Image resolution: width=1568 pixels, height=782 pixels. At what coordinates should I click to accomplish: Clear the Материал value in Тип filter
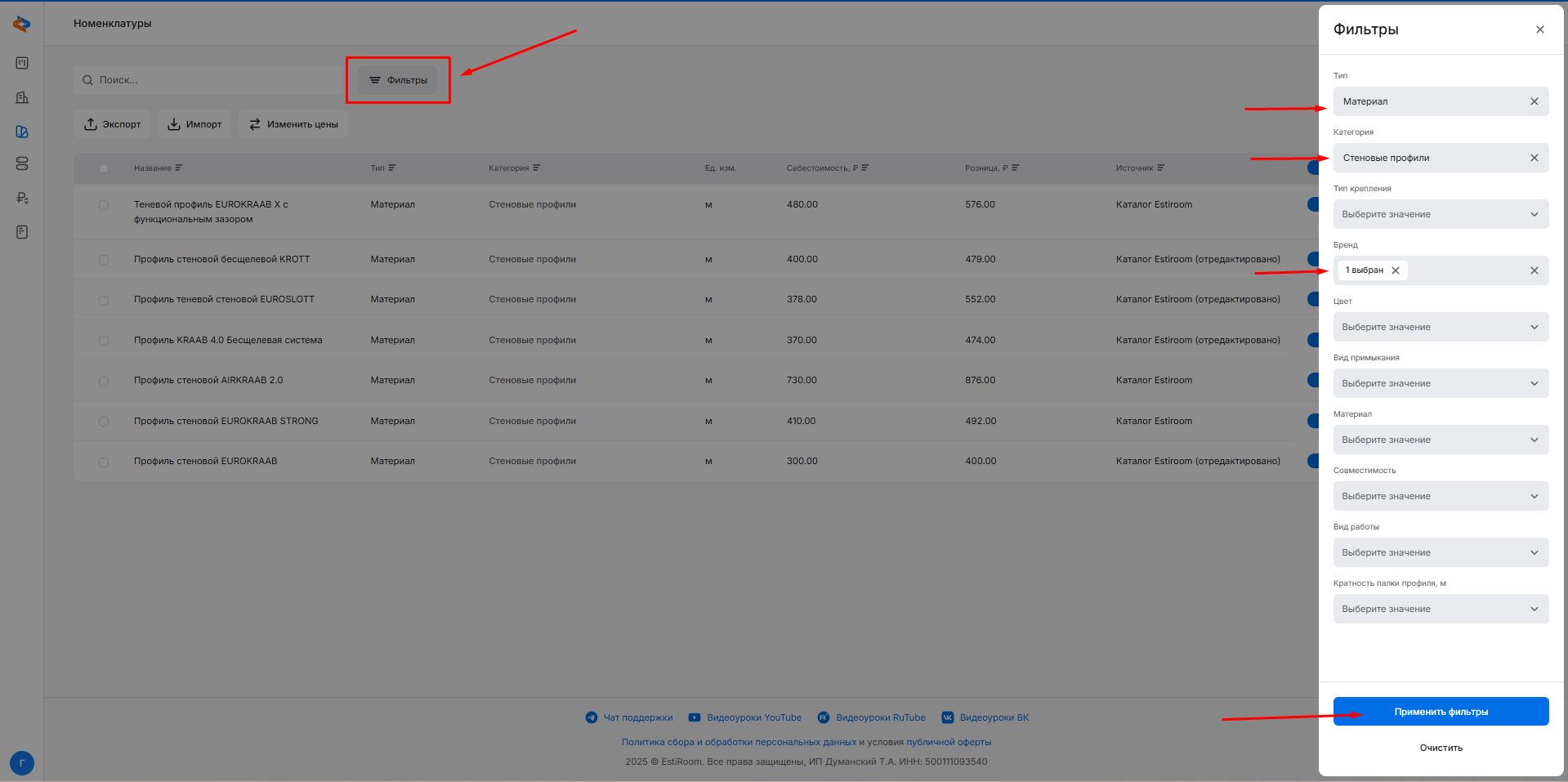tap(1534, 101)
